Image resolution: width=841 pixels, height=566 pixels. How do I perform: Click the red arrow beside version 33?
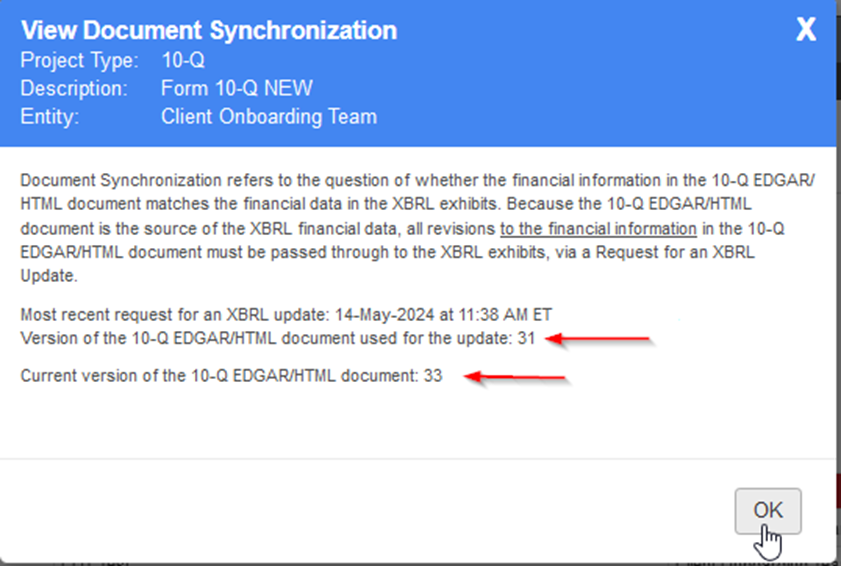tap(519, 377)
